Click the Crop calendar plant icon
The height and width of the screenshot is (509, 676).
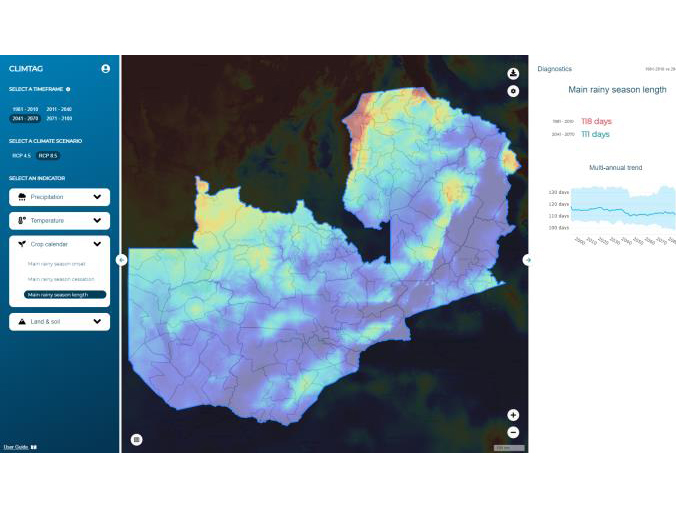click(22, 244)
